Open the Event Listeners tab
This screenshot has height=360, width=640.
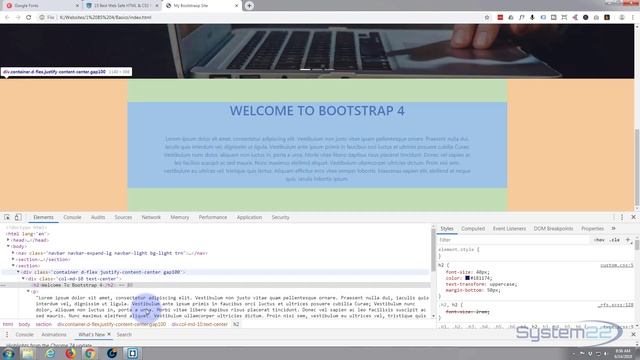[x=509, y=229]
